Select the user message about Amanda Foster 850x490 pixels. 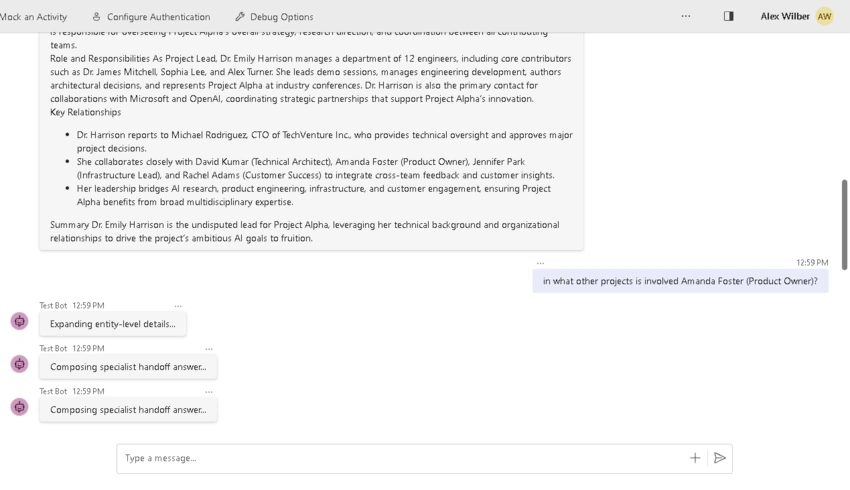680,281
